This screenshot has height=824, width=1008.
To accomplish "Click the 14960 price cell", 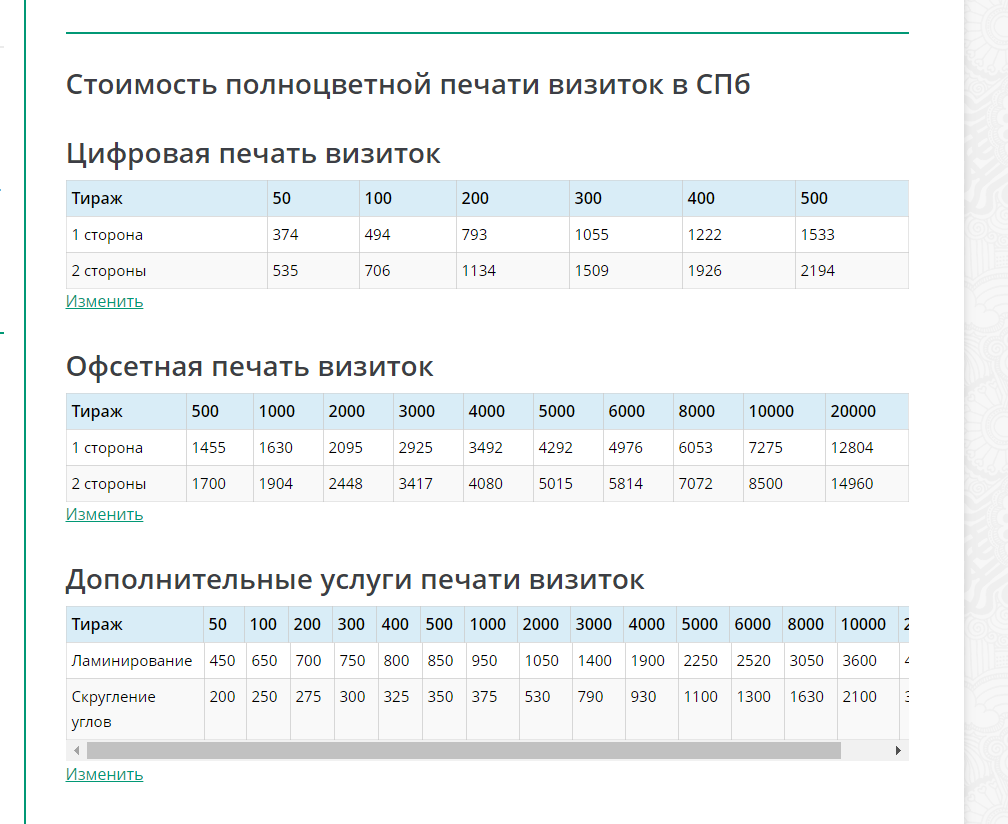I will point(852,484).
